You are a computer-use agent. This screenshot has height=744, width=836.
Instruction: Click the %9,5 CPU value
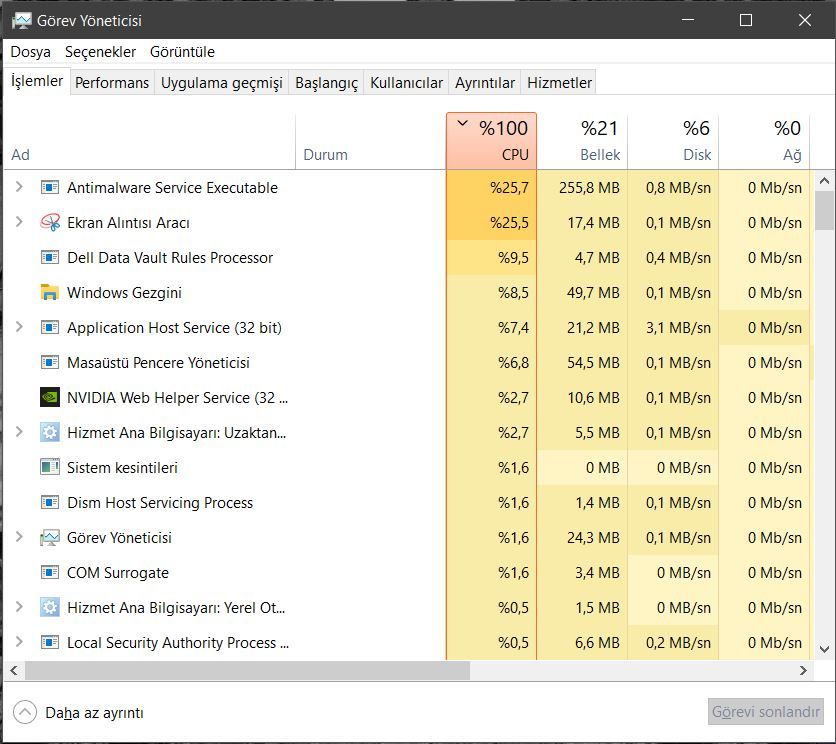click(513, 258)
